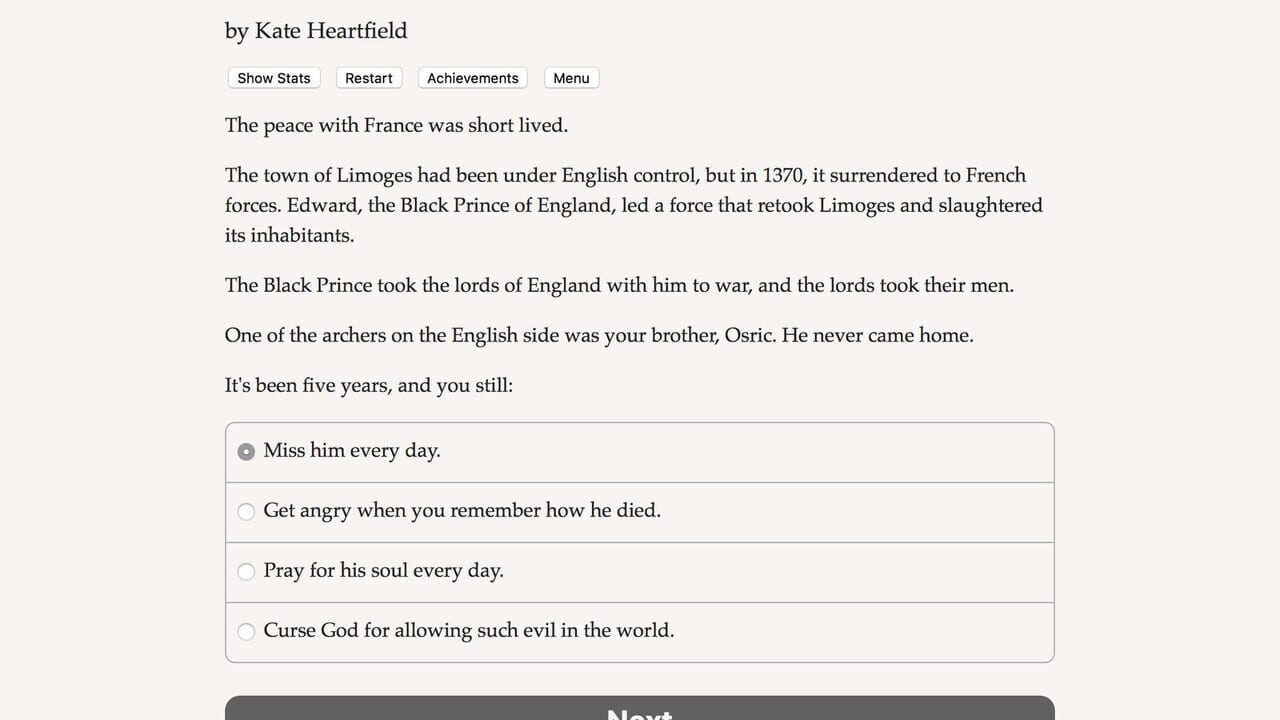Click the blank right side of the Pray option row
This screenshot has width=1280, height=720.
[x=780, y=572]
